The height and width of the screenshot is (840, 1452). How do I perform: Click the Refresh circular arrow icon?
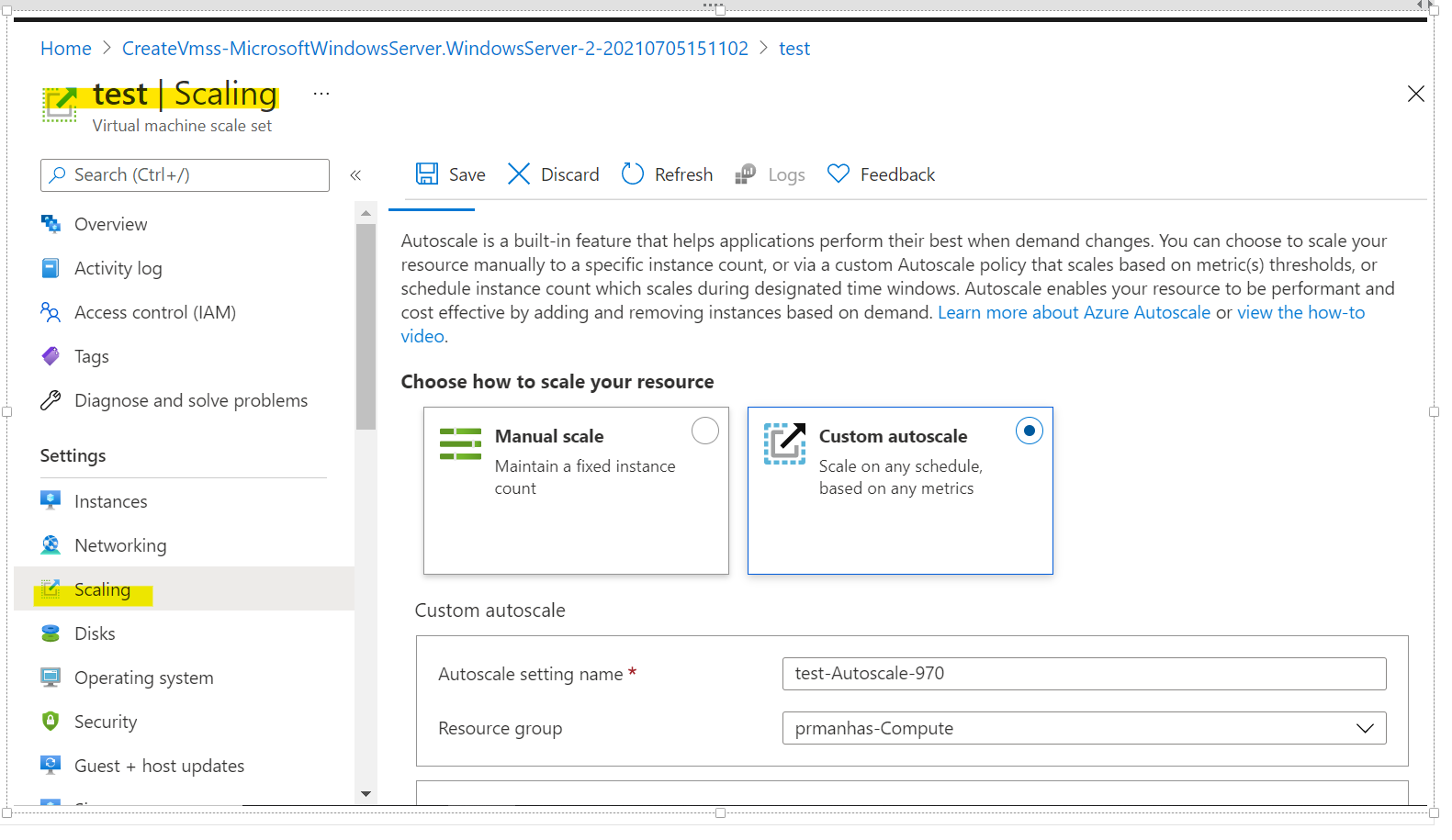tap(633, 174)
